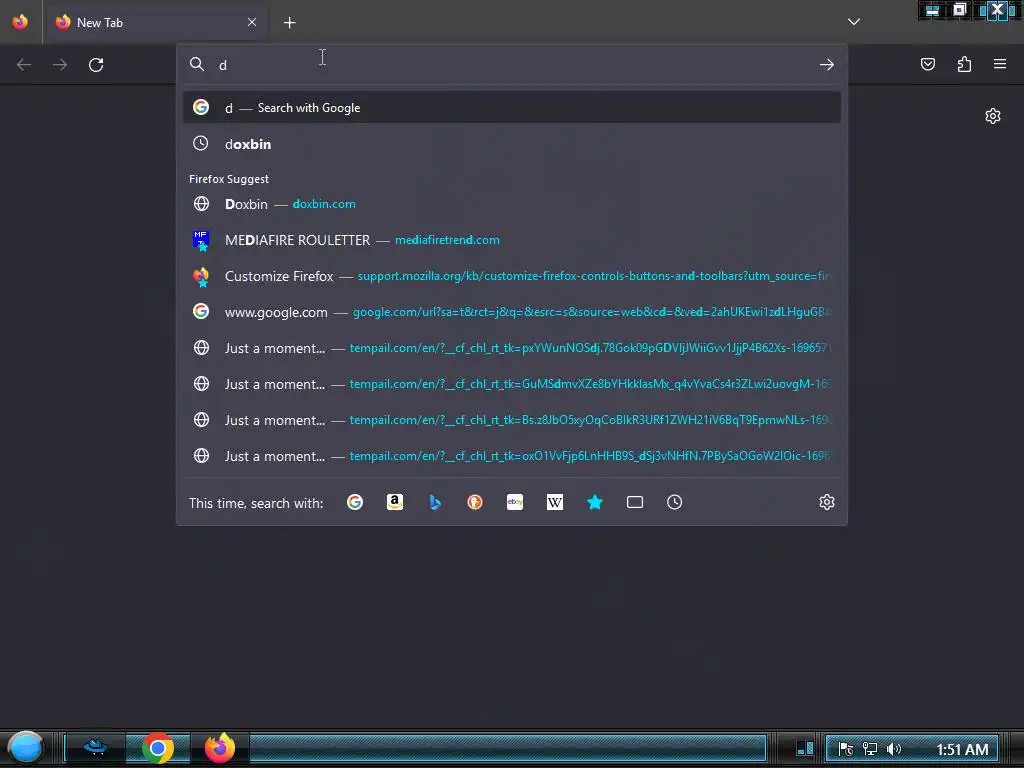
Task: Open the Firefox application menu hamburger
Action: pos(1000,64)
